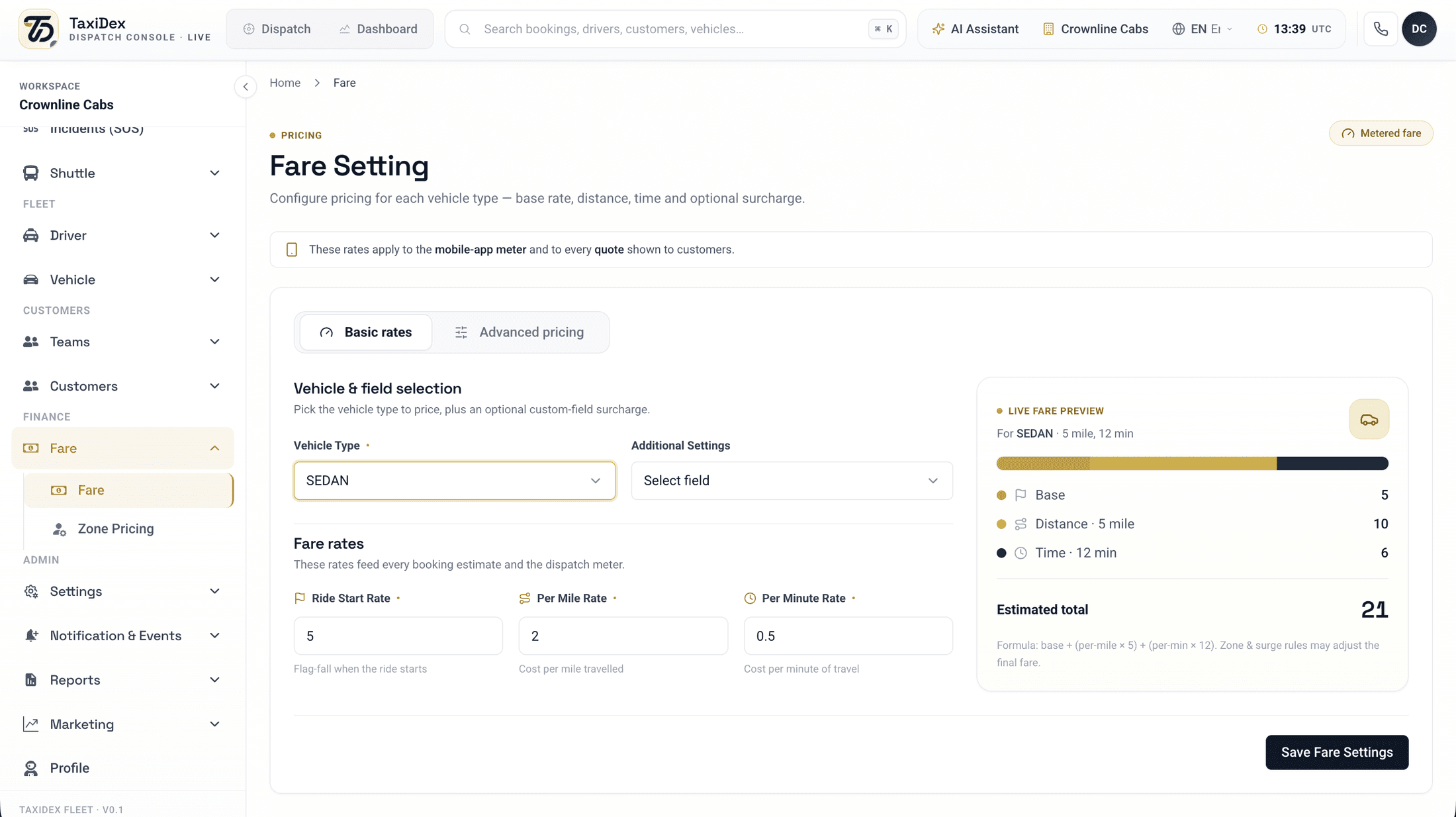This screenshot has width=1456, height=817.
Task: Open the Dashboard top nav item
Action: click(378, 29)
